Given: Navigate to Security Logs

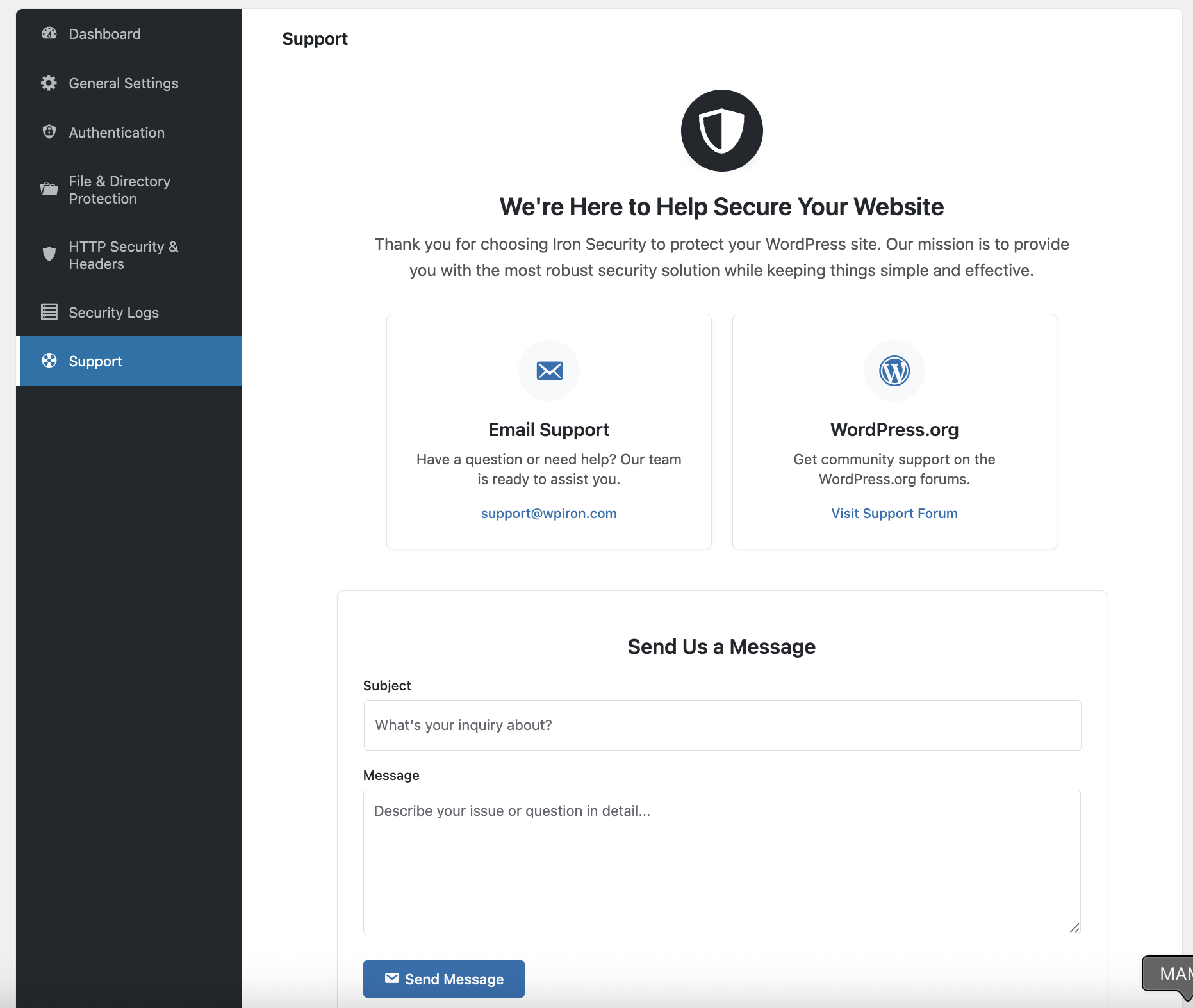Looking at the screenshot, I should pos(113,313).
